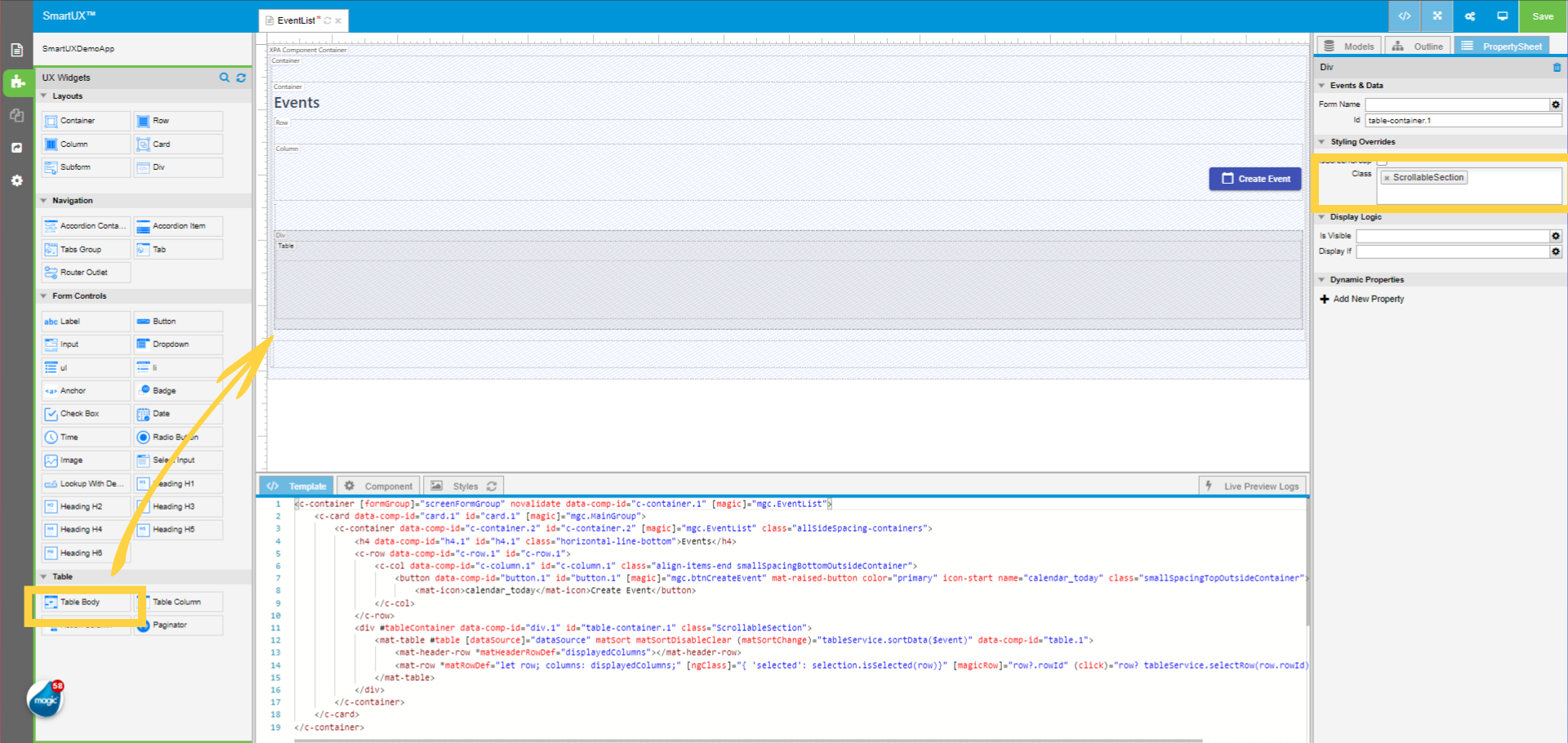Open the settings gear in the left sidebar
This screenshot has height=743, width=1568.
[x=17, y=180]
